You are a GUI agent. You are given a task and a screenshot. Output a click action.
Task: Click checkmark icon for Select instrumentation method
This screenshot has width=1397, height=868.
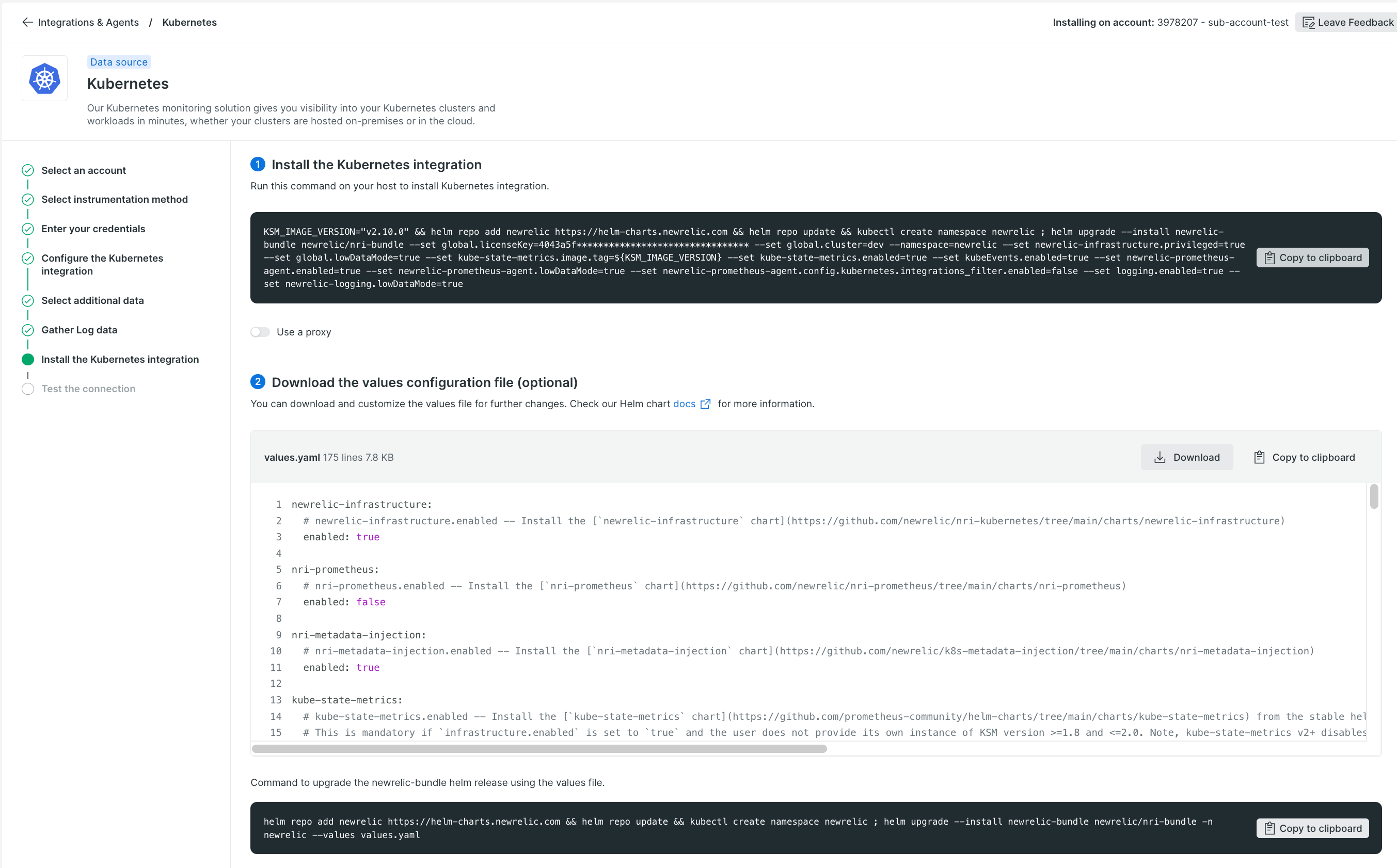[x=27, y=199]
